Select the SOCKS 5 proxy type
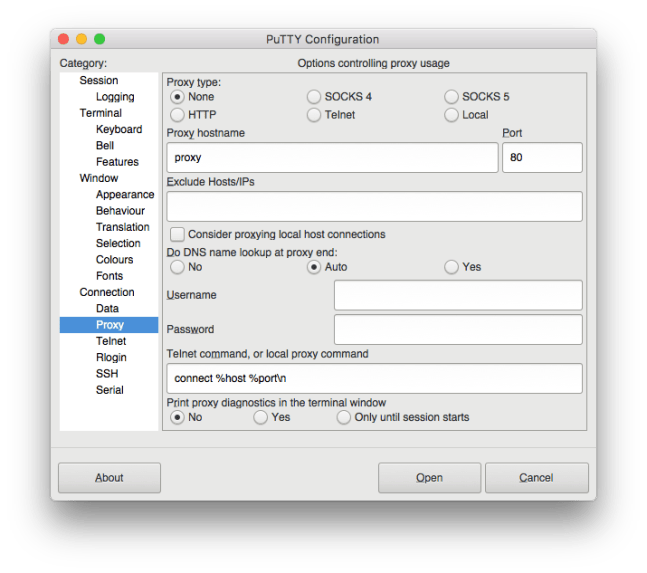Viewport: 647px width, 573px height. [x=452, y=97]
